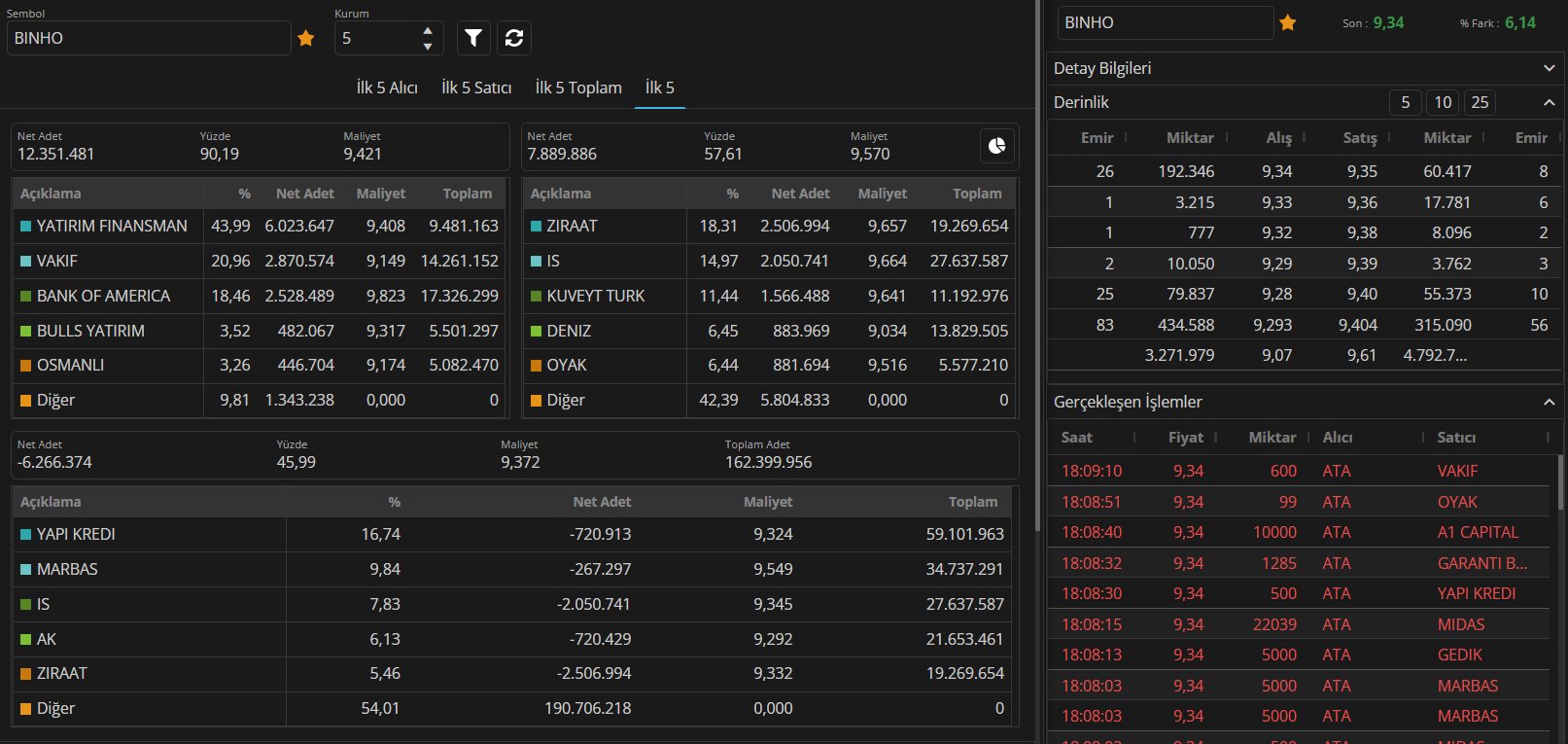This screenshot has width=1568, height=744.
Task: Set depth level to 10
Action: coord(1443,102)
